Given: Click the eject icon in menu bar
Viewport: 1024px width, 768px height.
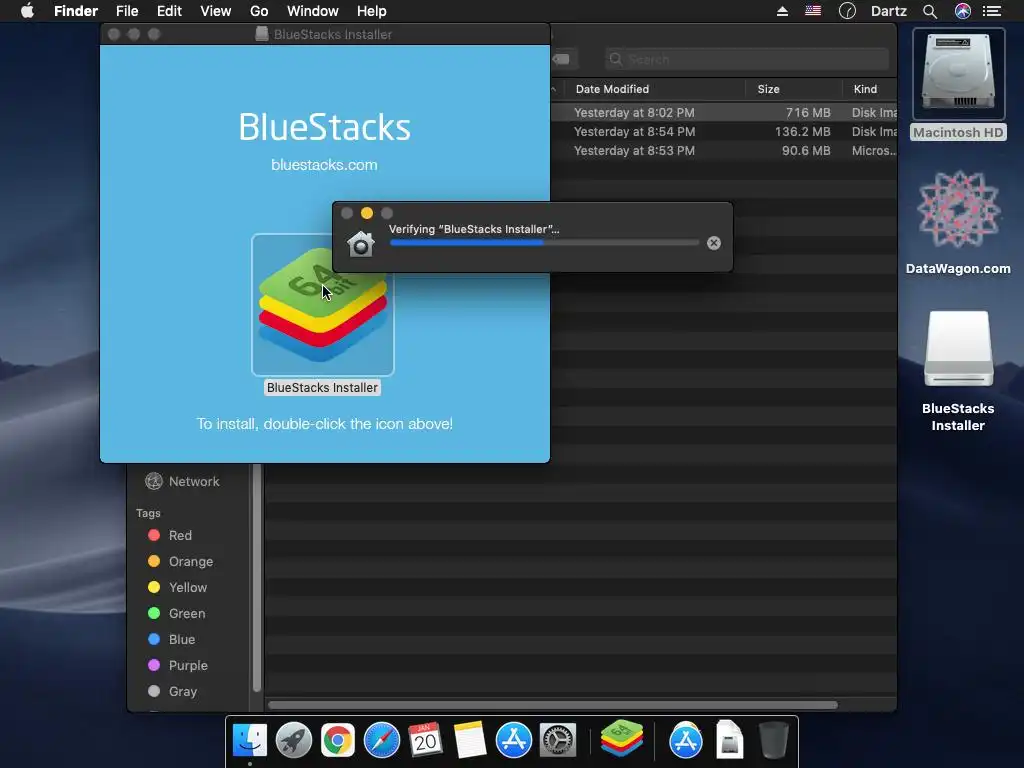Looking at the screenshot, I should [x=782, y=11].
